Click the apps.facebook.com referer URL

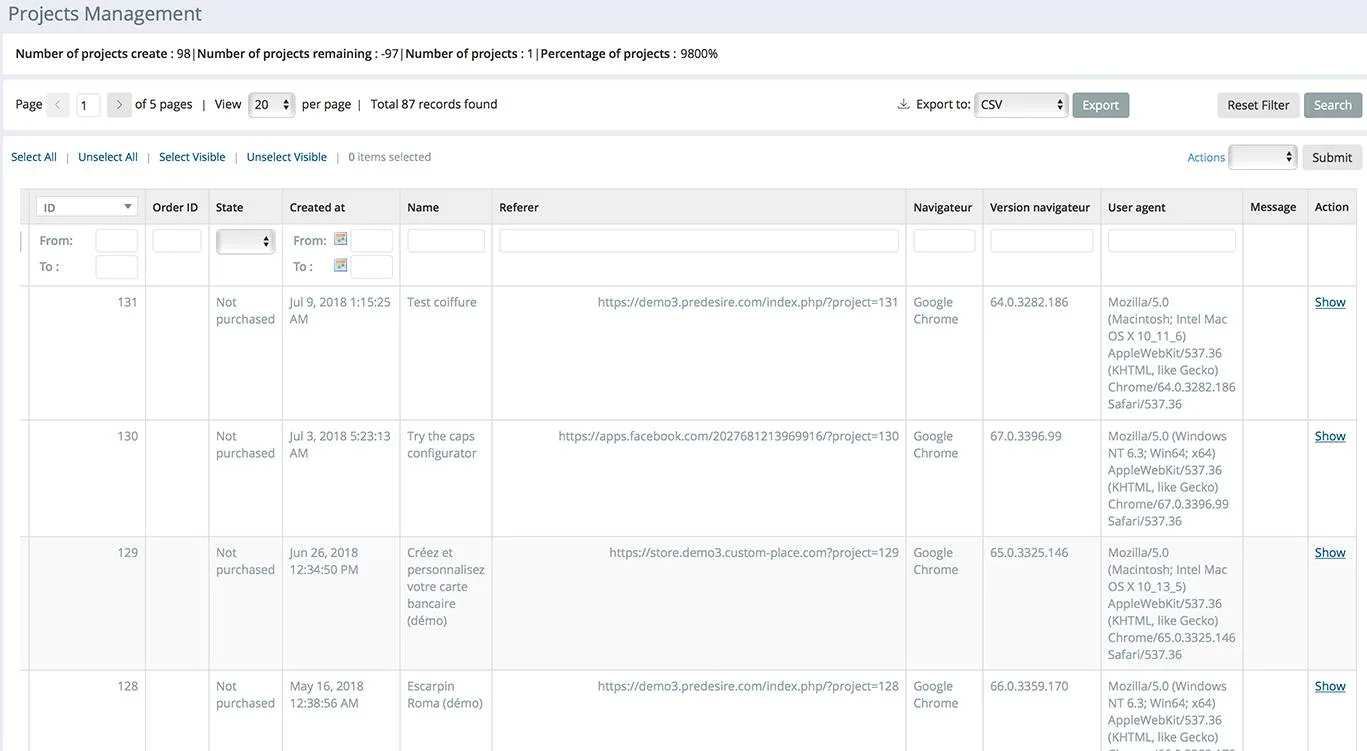coord(729,436)
